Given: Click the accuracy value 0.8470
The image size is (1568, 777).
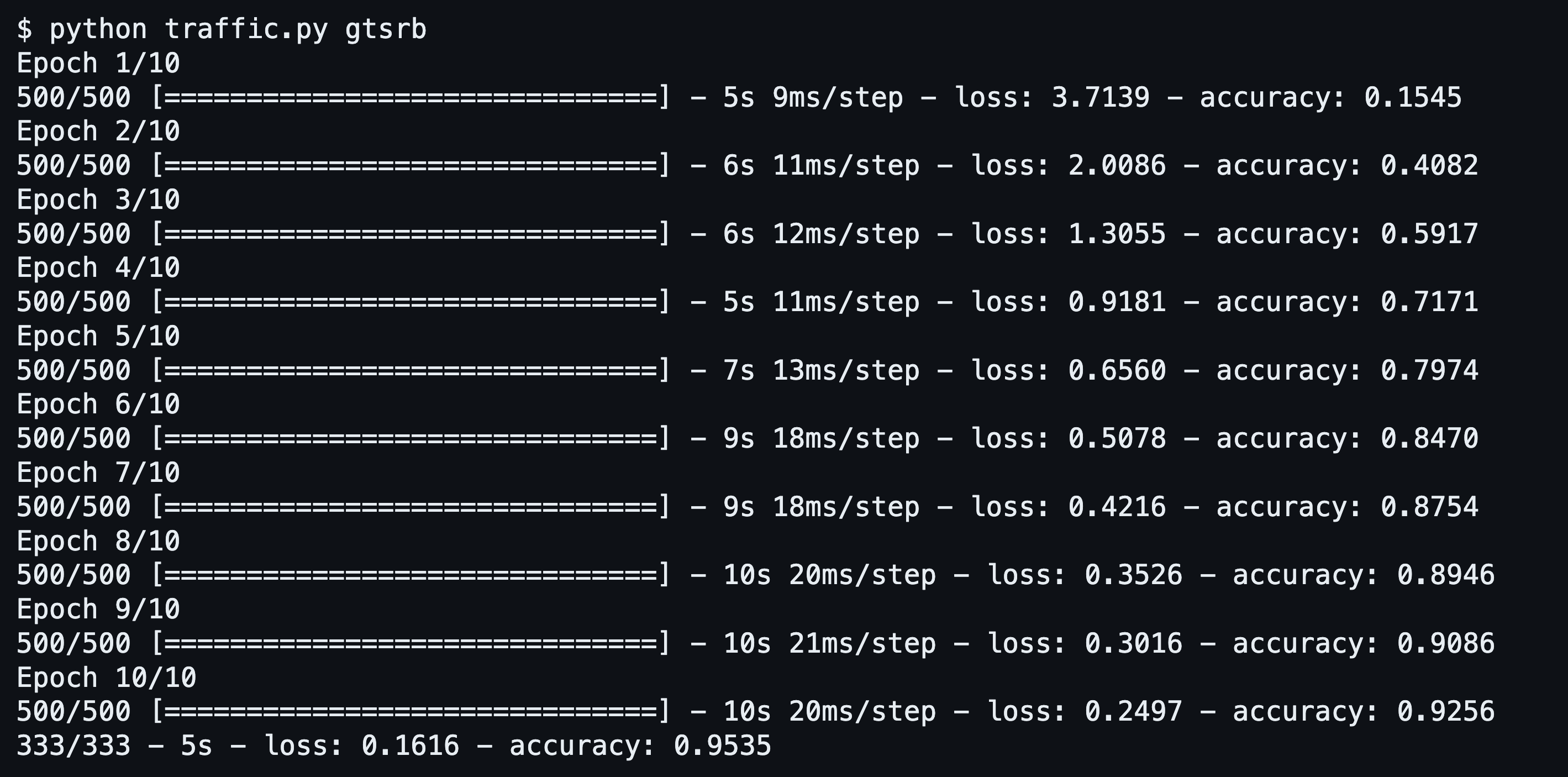Looking at the screenshot, I should click(x=1429, y=438).
